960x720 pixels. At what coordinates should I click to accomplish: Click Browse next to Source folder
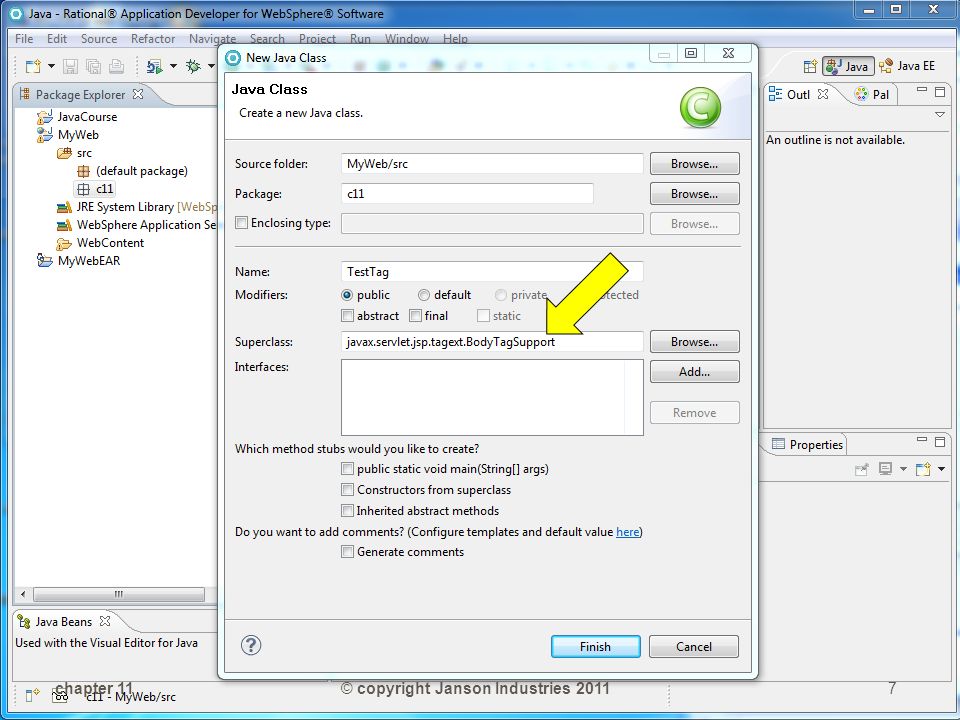point(694,163)
